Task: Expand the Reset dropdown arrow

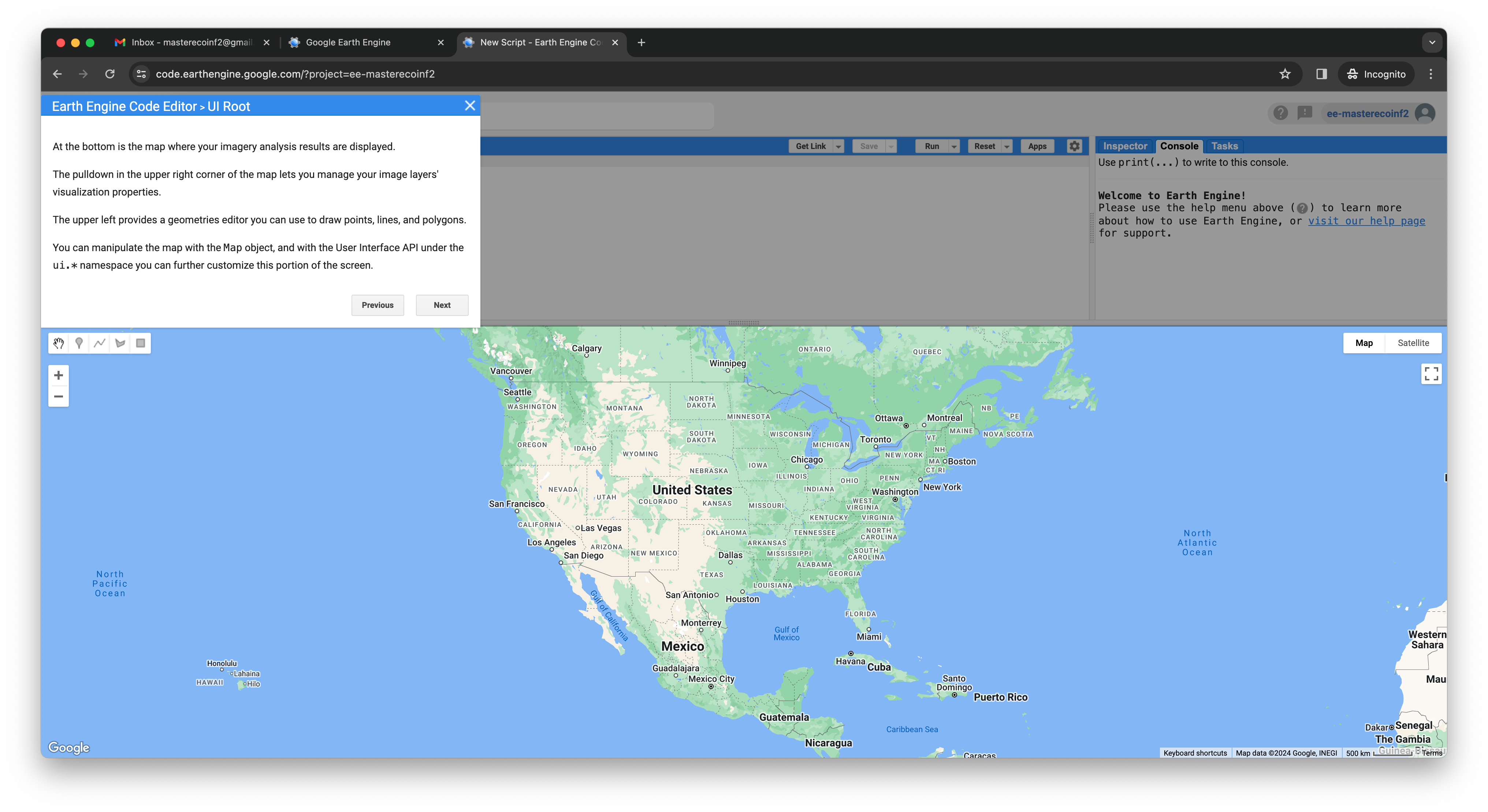Action: pyautogui.click(x=1007, y=147)
